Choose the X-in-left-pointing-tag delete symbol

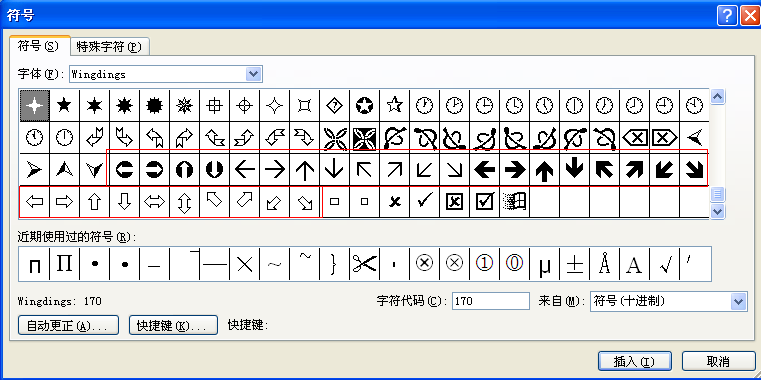635,137
